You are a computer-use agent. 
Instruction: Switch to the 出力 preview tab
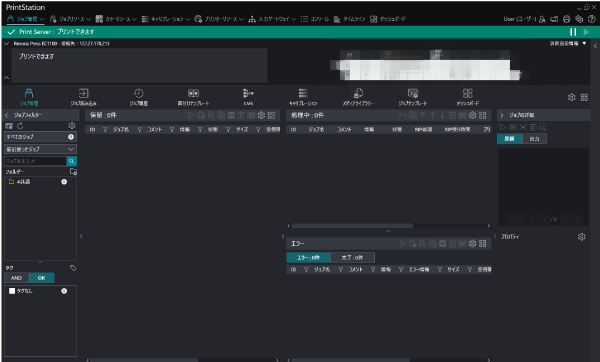(534, 139)
